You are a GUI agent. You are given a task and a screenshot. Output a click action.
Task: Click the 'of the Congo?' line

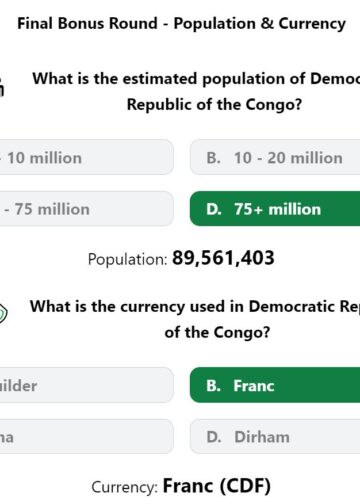[217, 332]
